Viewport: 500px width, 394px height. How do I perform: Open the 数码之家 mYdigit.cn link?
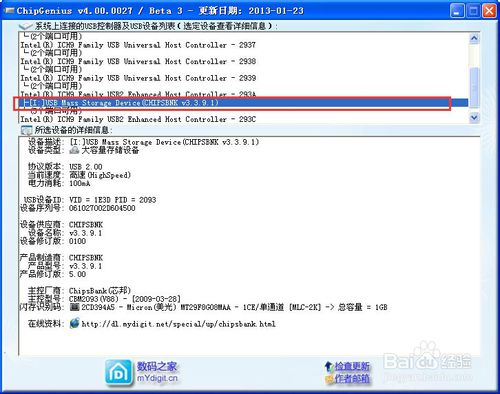pos(157,372)
